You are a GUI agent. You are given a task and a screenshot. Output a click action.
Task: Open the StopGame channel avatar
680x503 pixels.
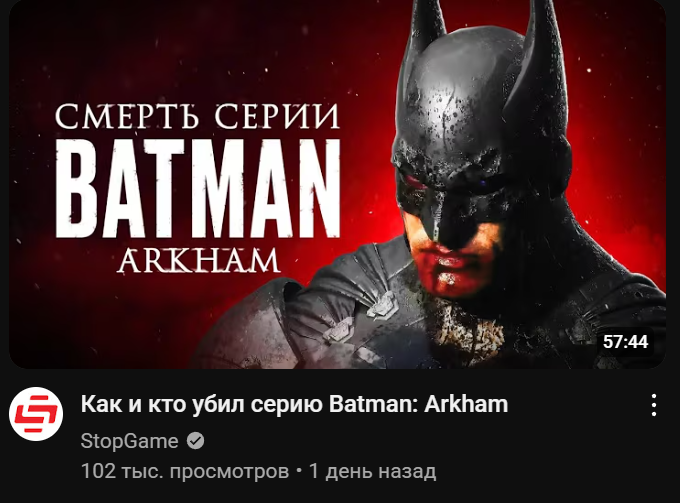(36, 414)
